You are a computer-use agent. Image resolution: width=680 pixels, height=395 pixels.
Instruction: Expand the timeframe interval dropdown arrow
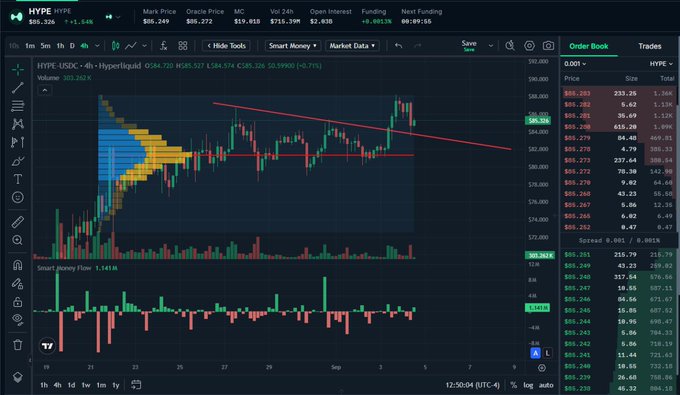coord(97,46)
